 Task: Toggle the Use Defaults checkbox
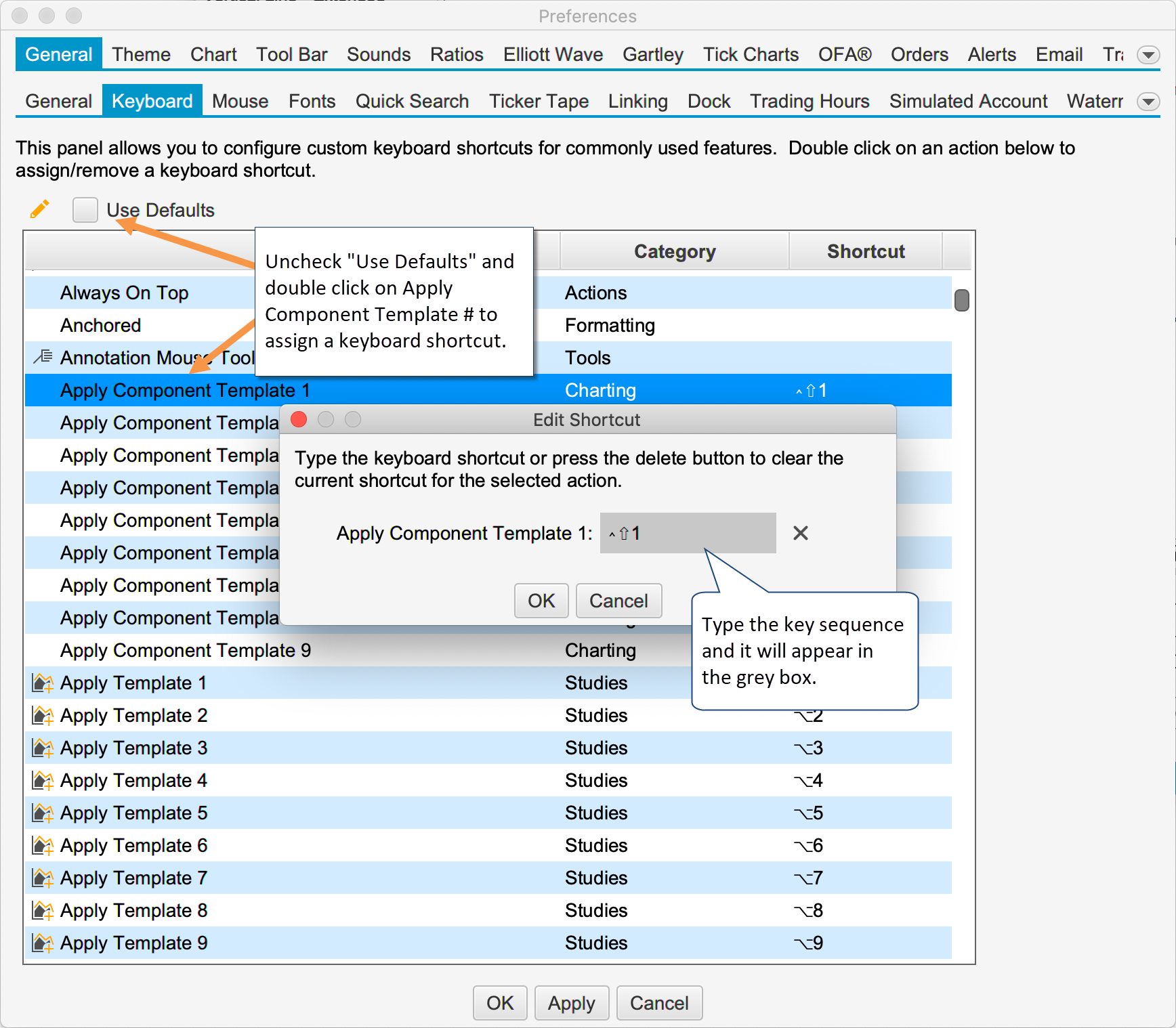pos(85,210)
